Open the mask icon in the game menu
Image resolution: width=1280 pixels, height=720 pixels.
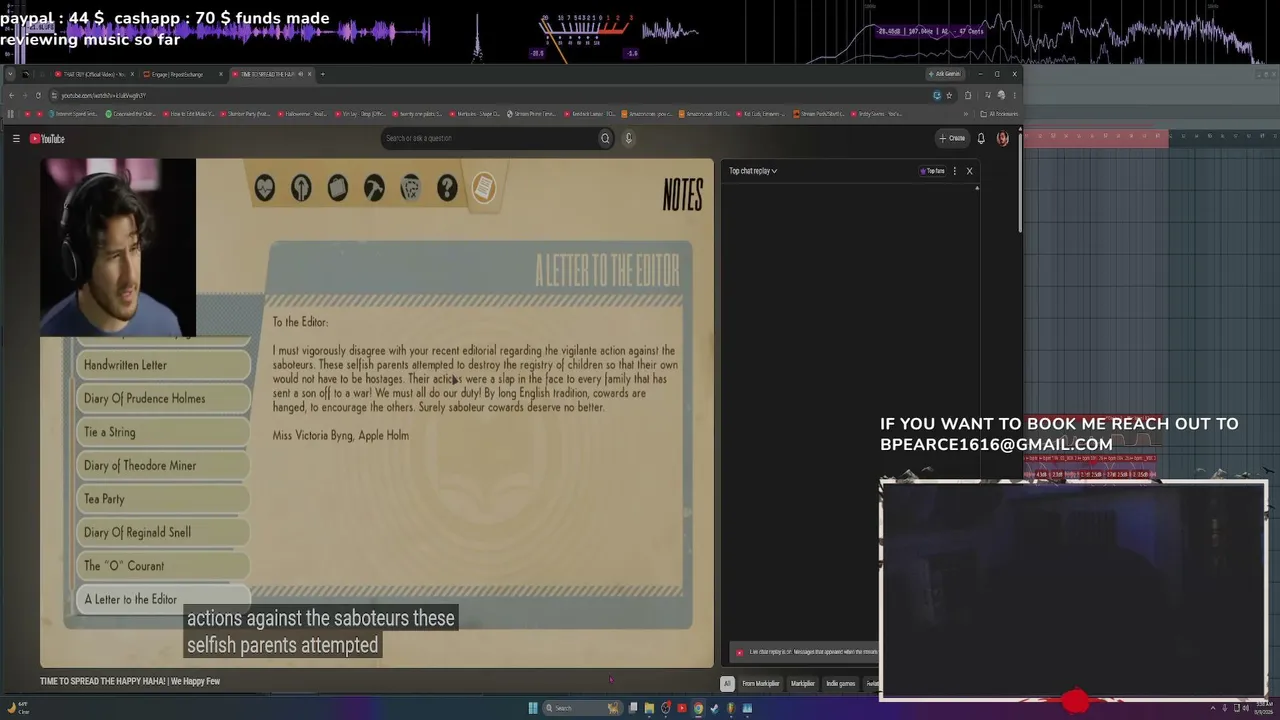(x=410, y=187)
